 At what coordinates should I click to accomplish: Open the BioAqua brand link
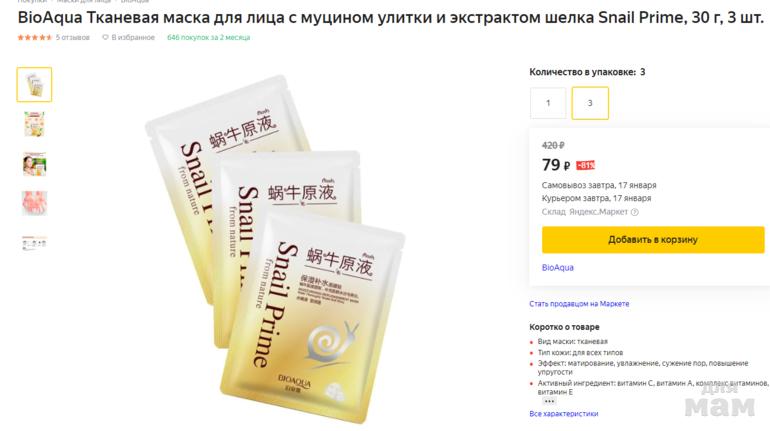[557, 268]
